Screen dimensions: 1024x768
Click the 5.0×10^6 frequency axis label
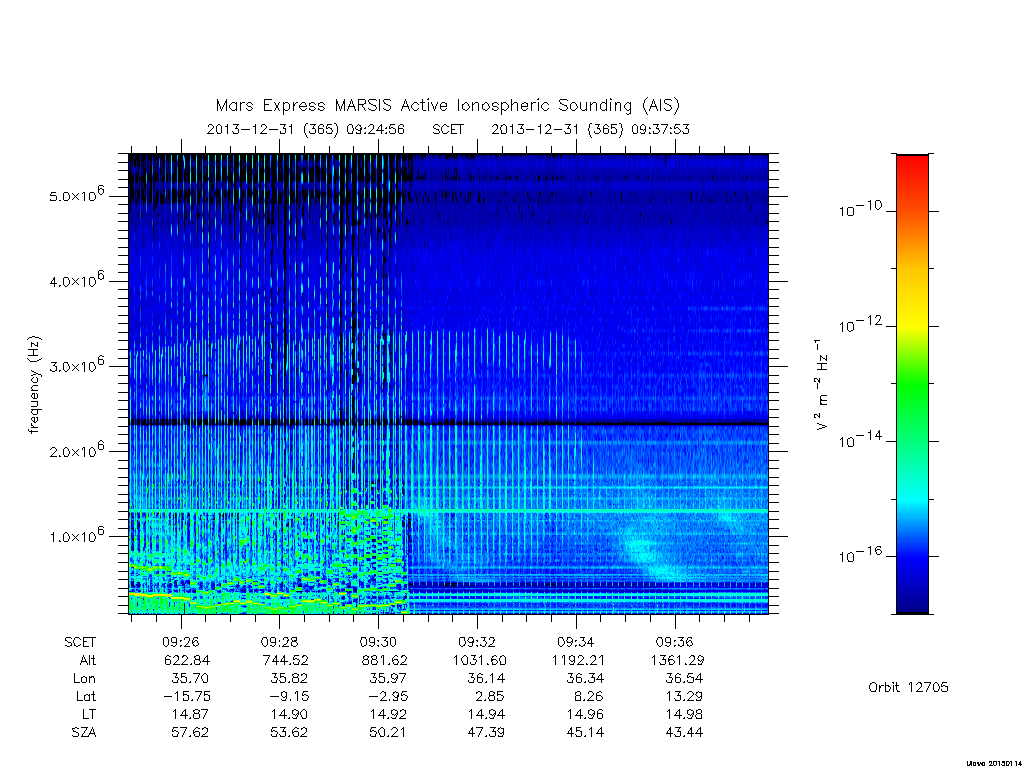pyautogui.click(x=76, y=195)
